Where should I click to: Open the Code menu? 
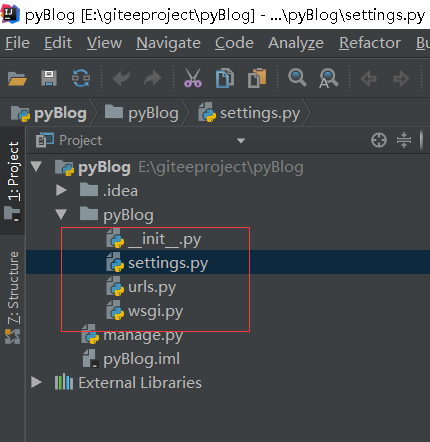(234, 43)
